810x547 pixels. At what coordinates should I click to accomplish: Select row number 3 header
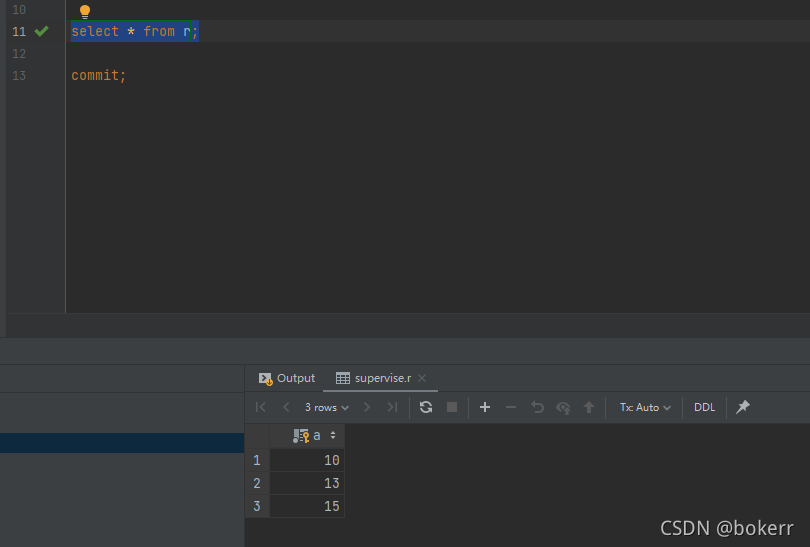[x=257, y=506]
